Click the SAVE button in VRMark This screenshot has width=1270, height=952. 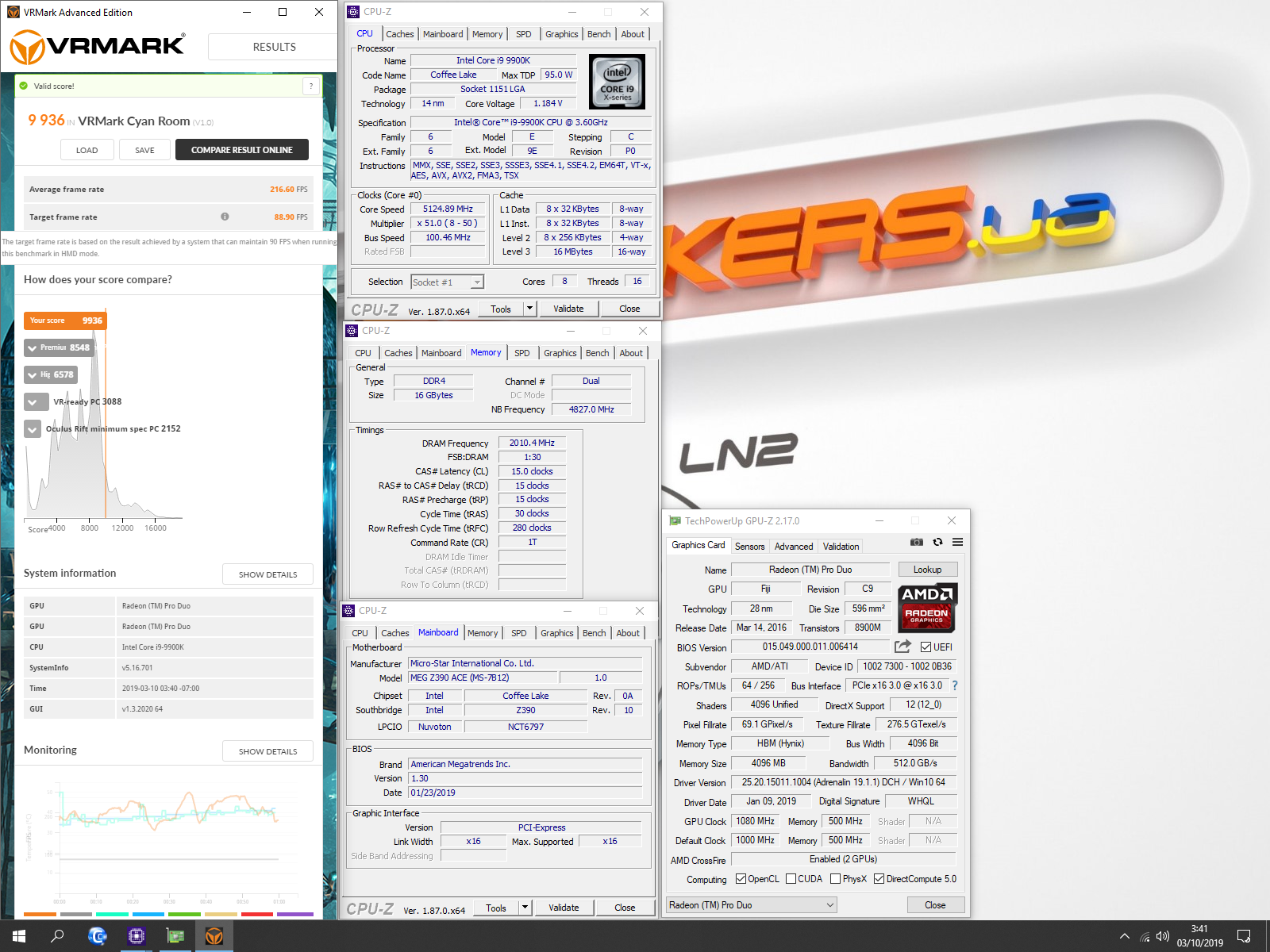tap(145, 150)
